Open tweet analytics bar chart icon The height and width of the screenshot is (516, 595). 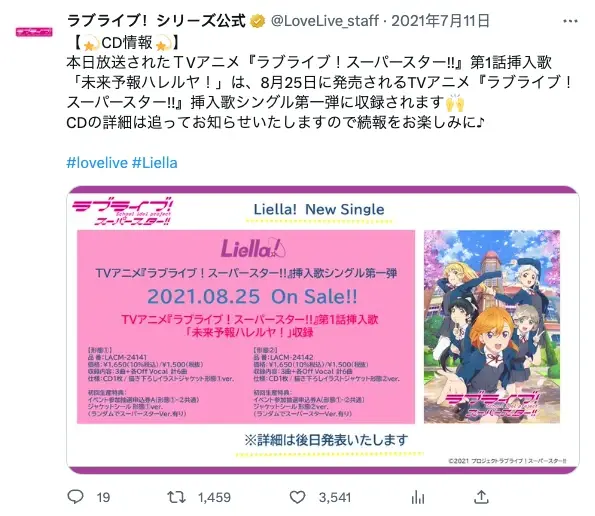pos(417,497)
